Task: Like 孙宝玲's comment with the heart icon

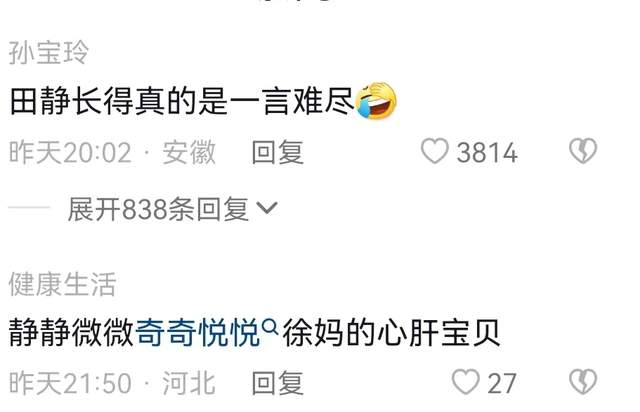Action: pos(435,151)
